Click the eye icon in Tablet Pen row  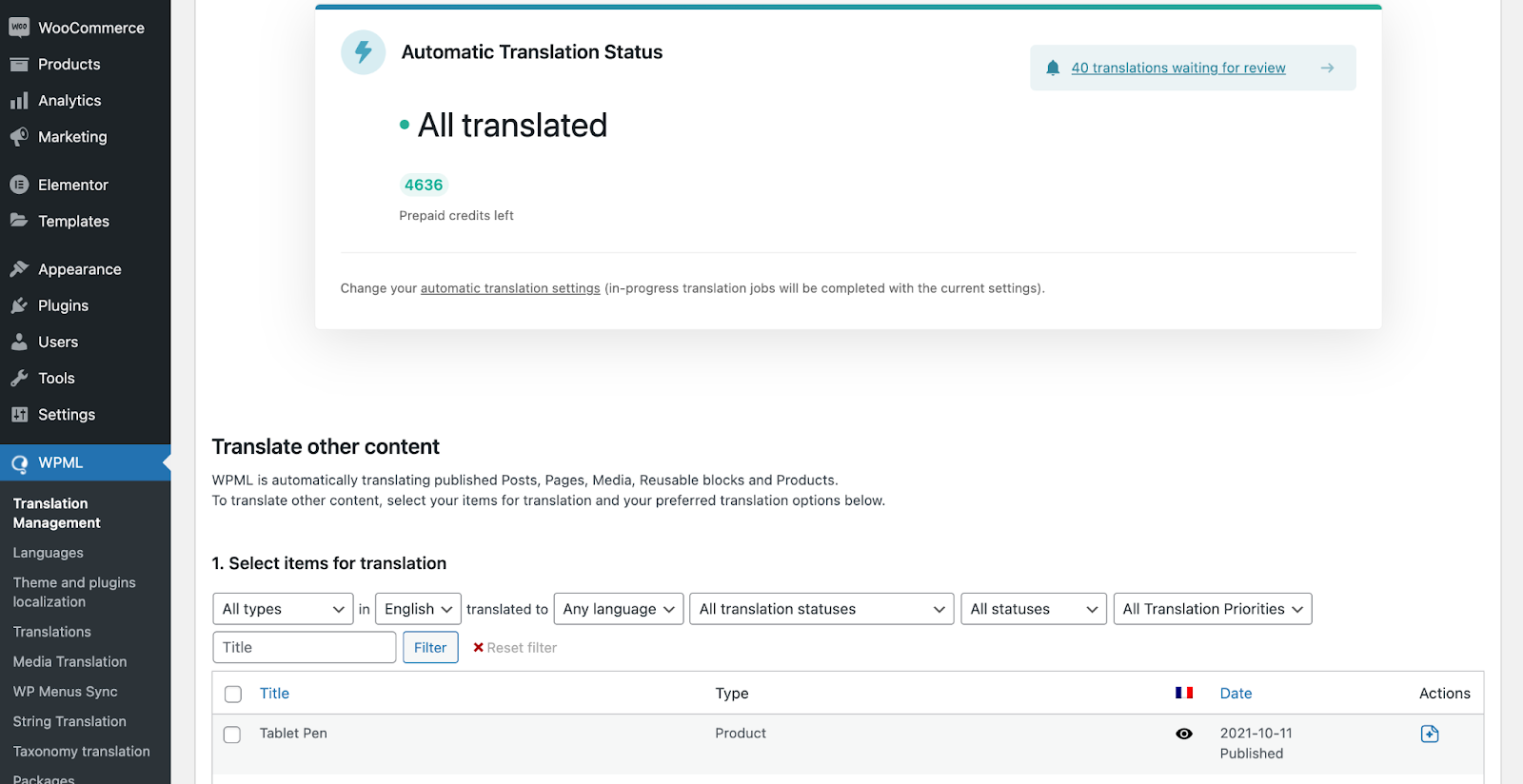(x=1184, y=734)
